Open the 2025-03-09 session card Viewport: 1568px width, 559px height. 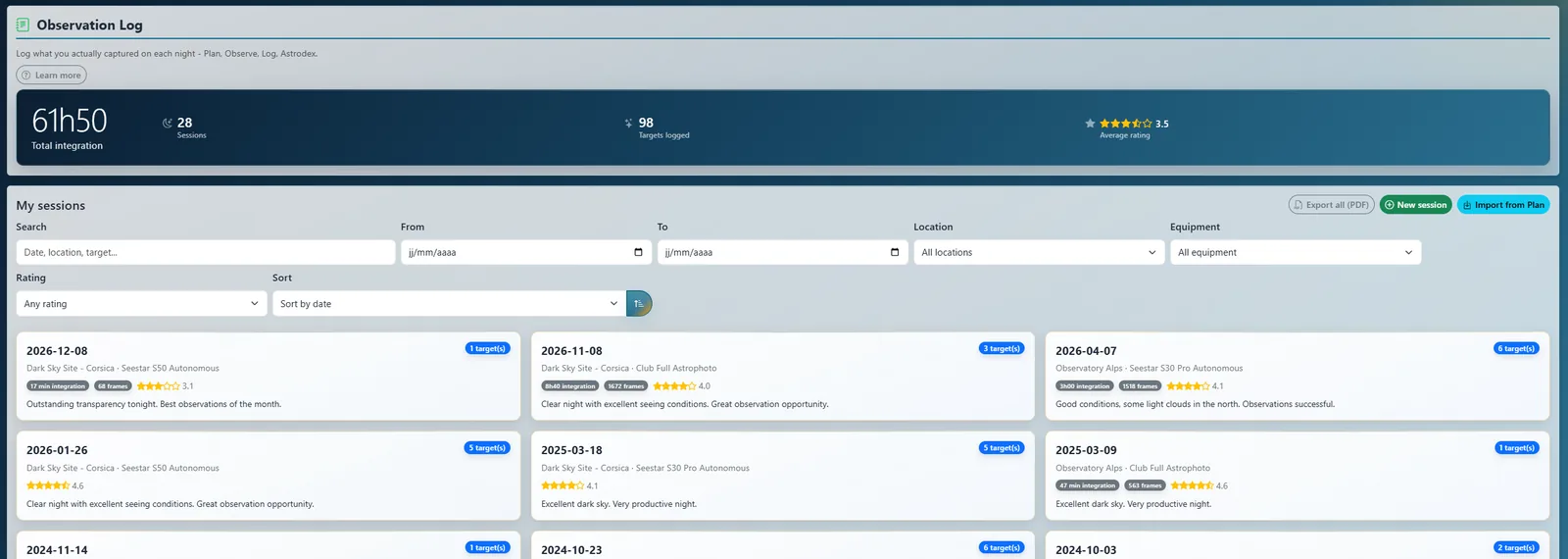[1298, 476]
